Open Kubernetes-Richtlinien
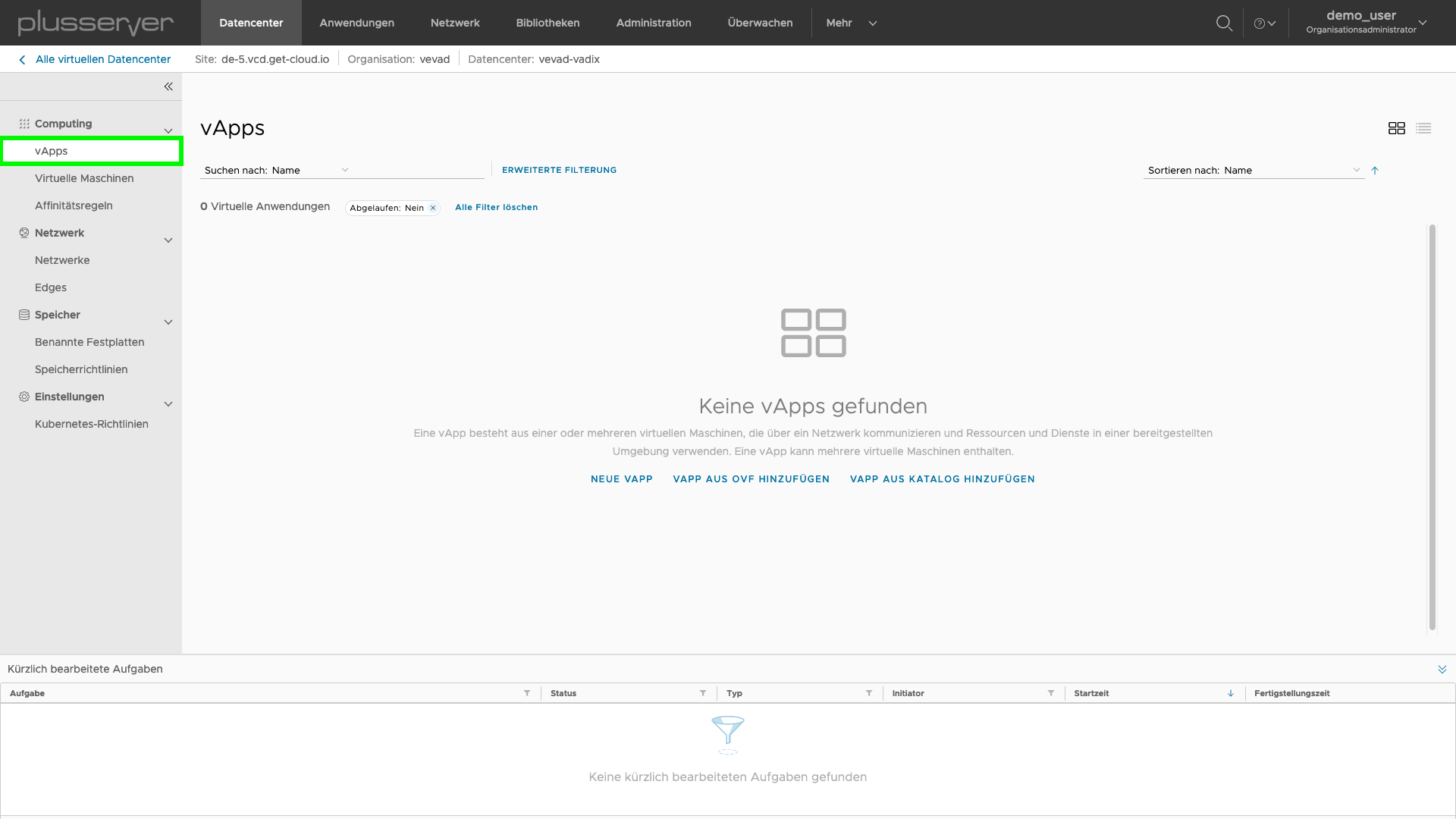Viewport: 1456px width, 819px height. click(91, 424)
